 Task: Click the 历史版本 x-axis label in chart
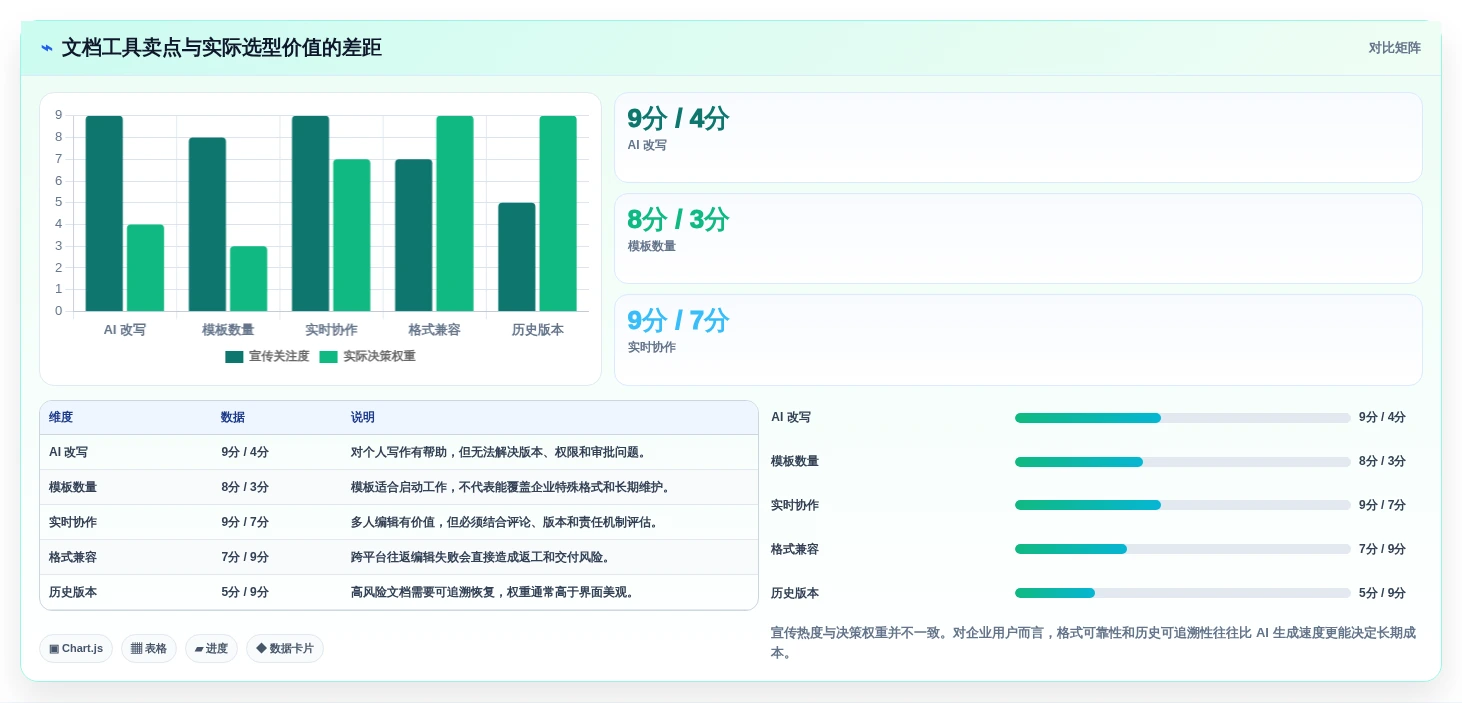coord(538,330)
